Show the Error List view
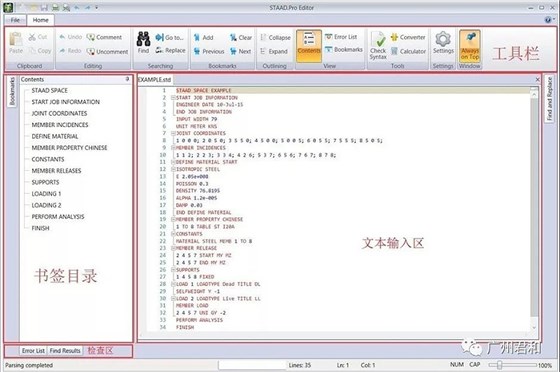Image resolution: width=560 pixels, height=372 pixels. pos(341,37)
